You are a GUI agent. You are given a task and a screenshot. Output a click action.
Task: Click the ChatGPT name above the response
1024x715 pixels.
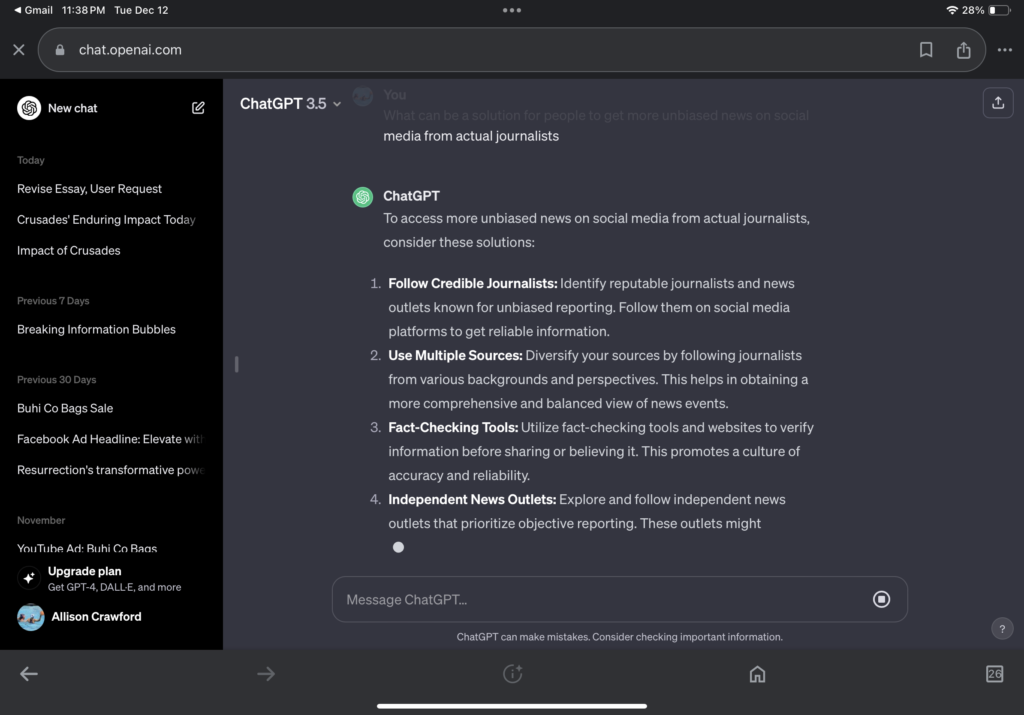pos(411,196)
